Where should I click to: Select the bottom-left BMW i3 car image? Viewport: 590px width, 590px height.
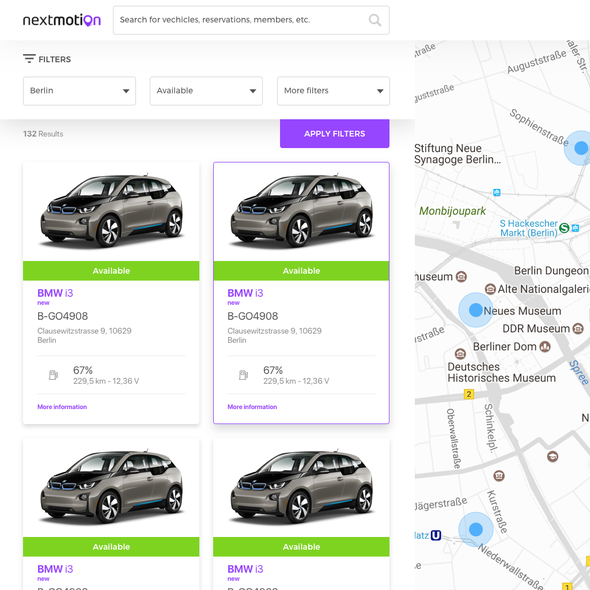coord(111,487)
